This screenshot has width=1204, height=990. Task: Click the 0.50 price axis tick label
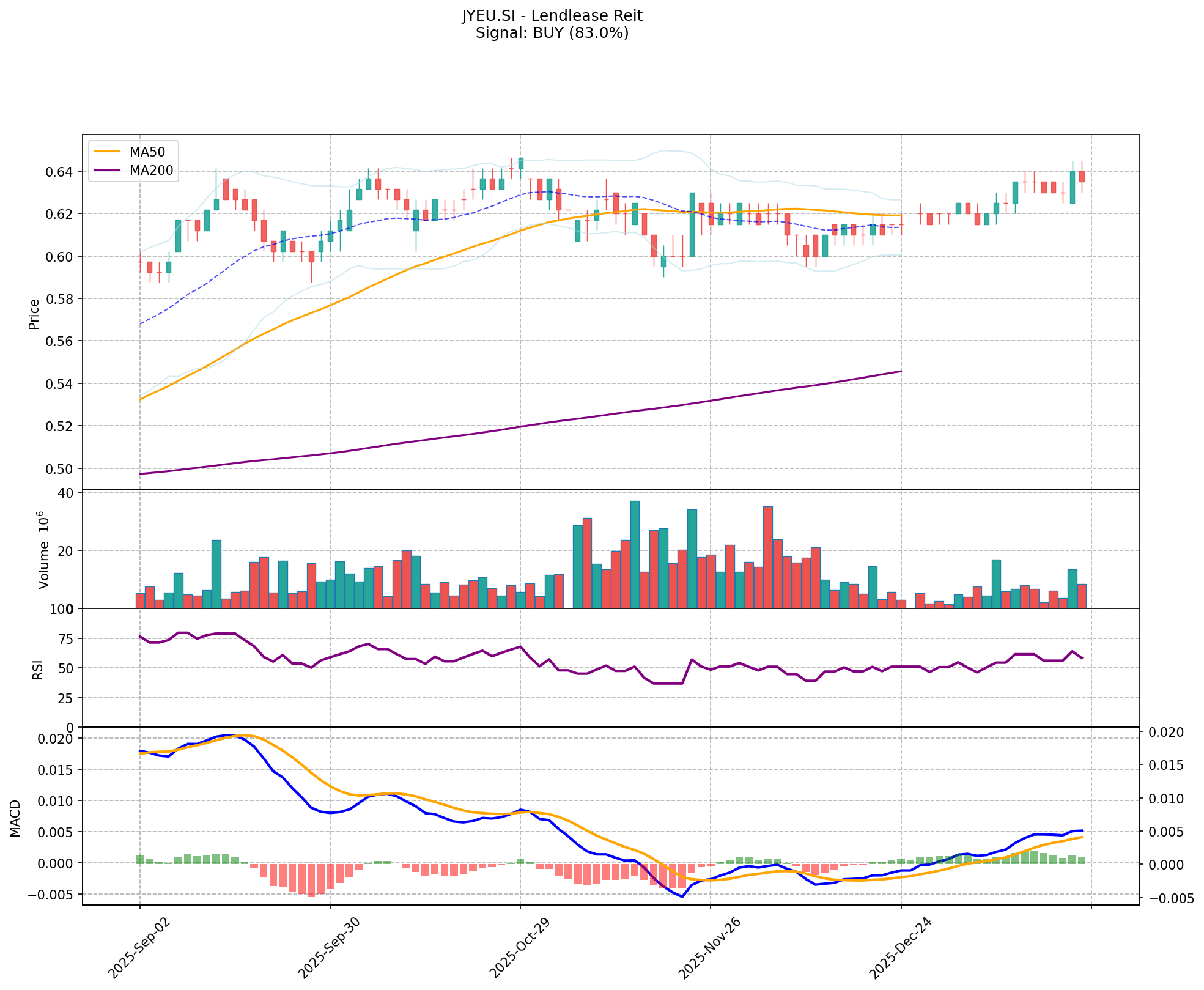(60, 469)
